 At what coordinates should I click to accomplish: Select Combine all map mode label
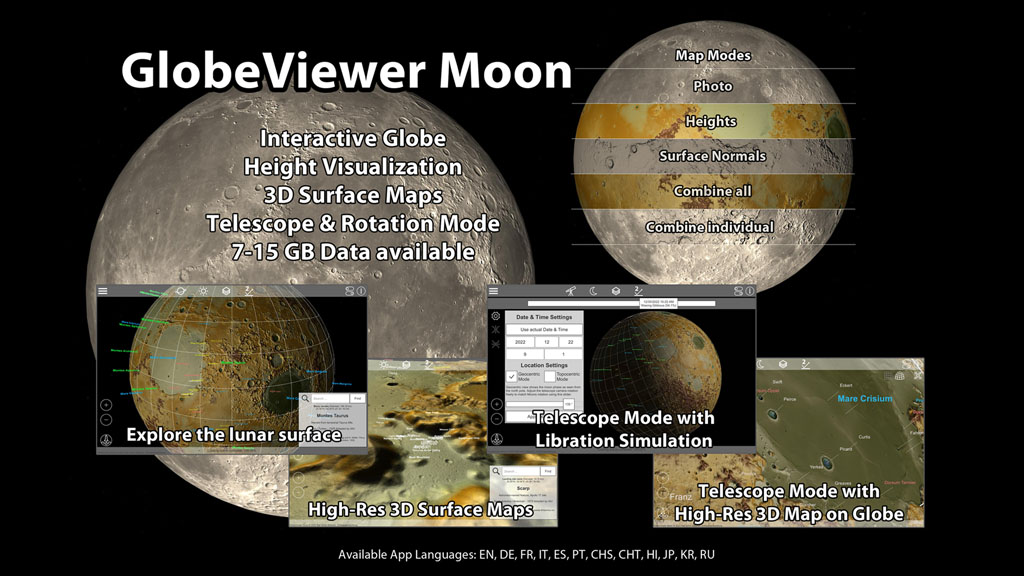712,191
